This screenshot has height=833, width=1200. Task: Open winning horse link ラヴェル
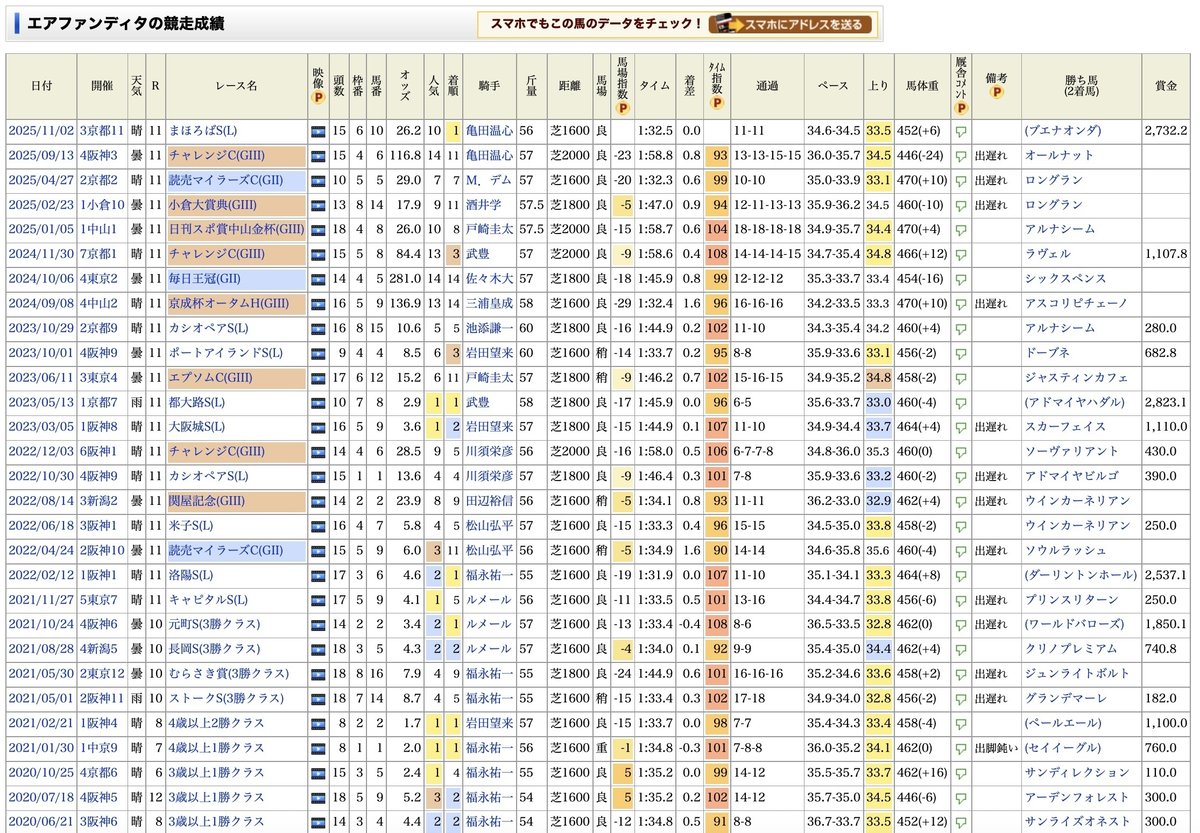[x=1047, y=254]
